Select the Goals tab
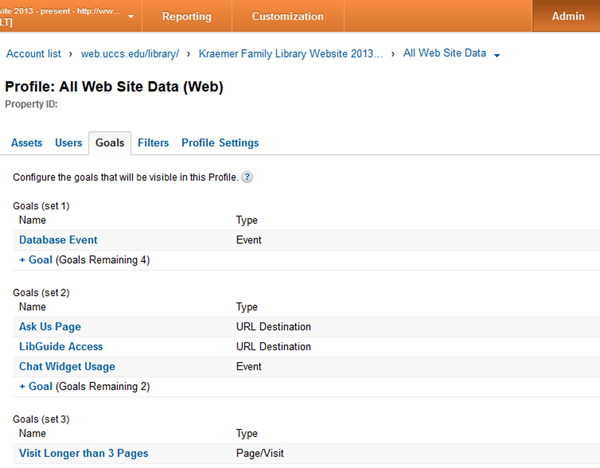 coord(109,143)
